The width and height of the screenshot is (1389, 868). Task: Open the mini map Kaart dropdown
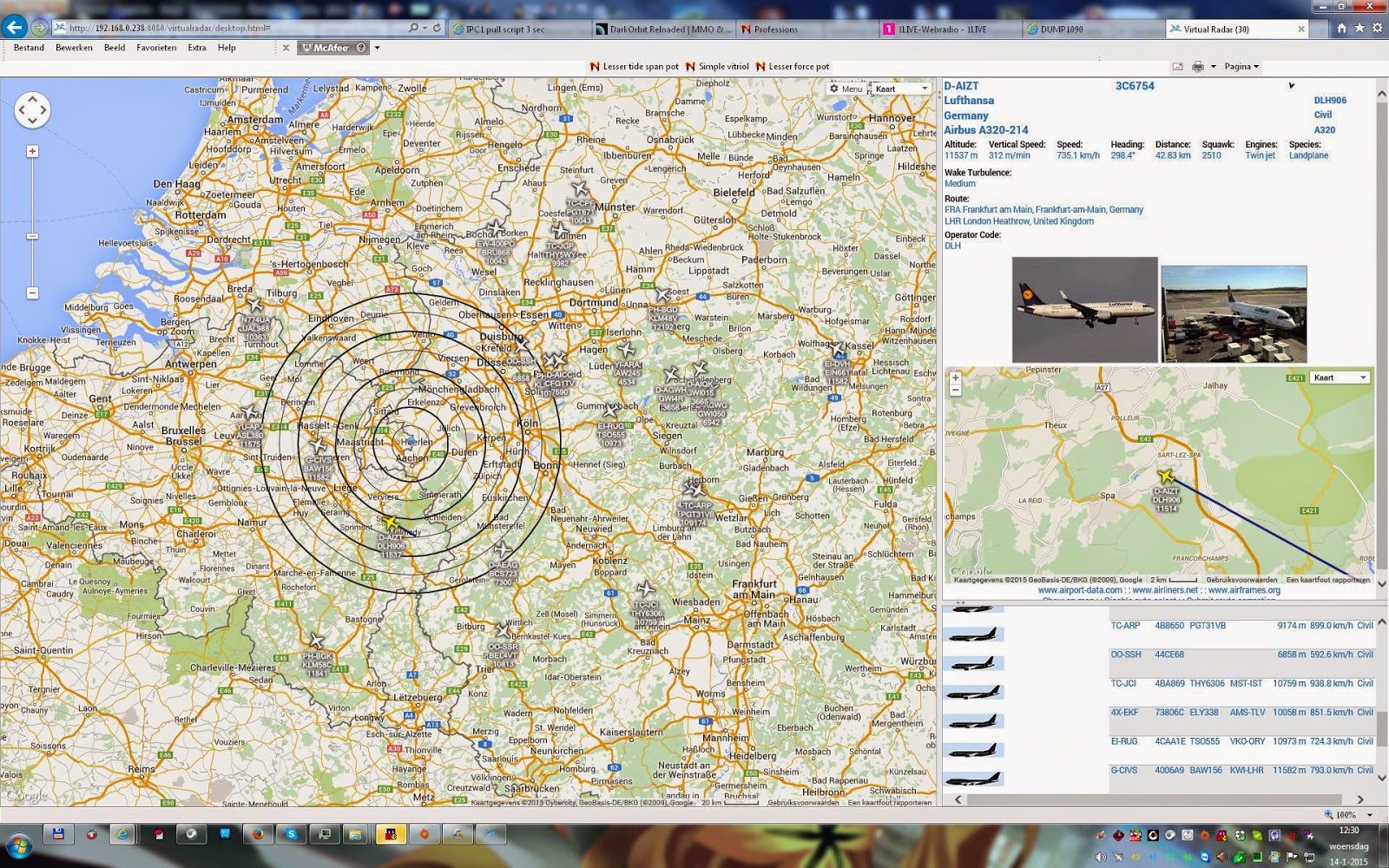pos(1340,378)
